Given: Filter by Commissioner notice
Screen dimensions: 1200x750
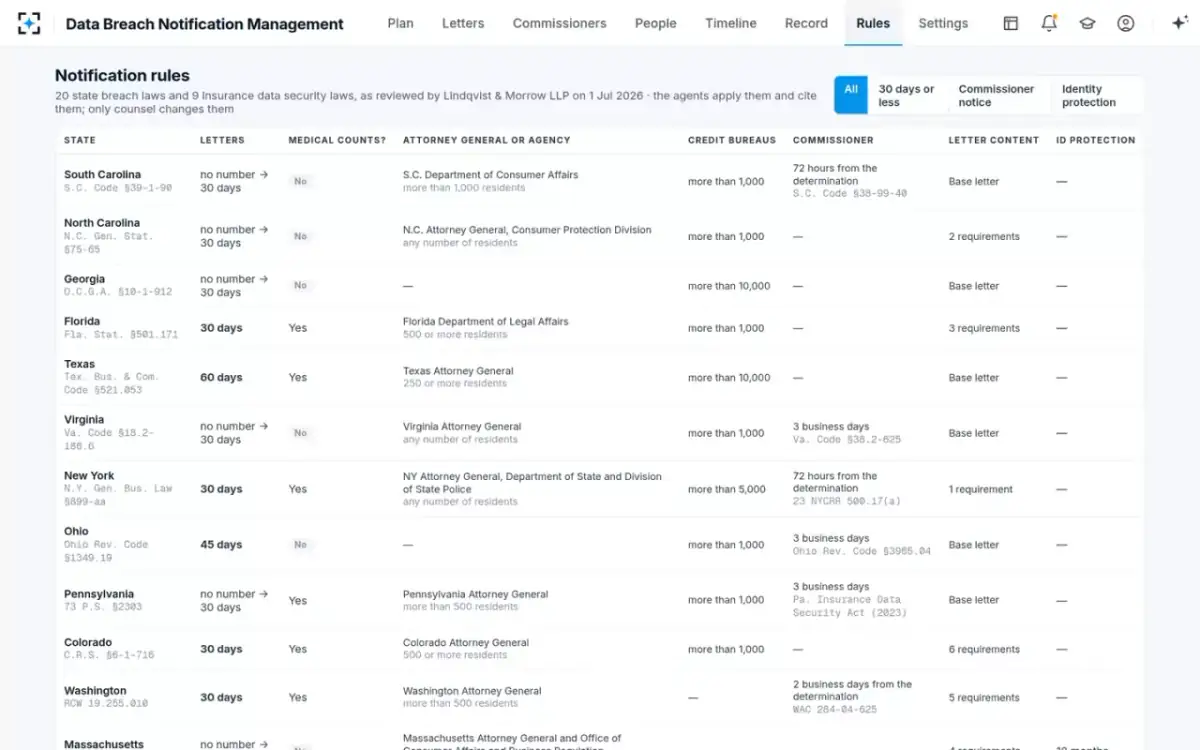Looking at the screenshot, I should (997, 95).
